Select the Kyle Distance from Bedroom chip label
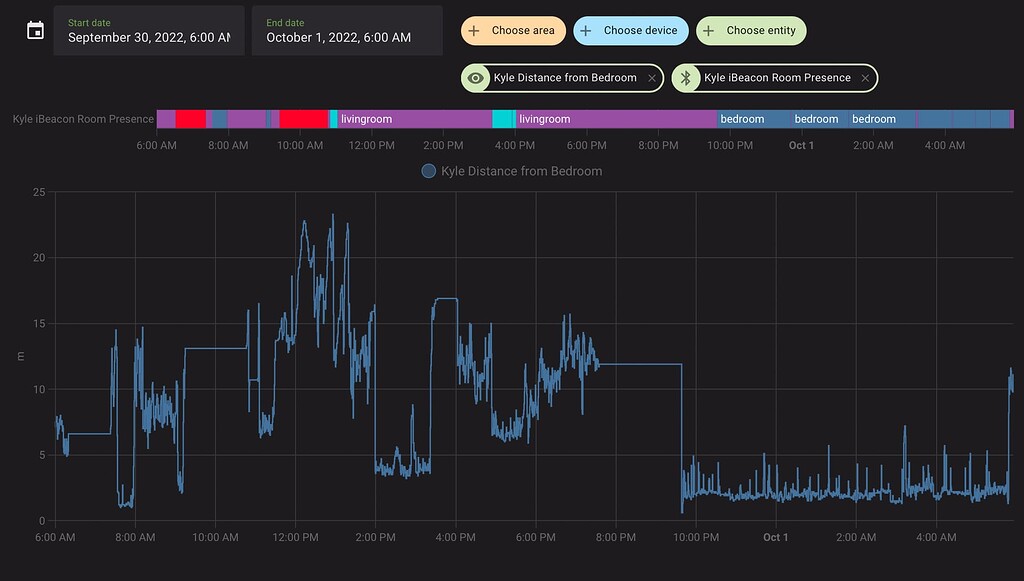This screenshot has height=581, width=1024. pos(565,78)
